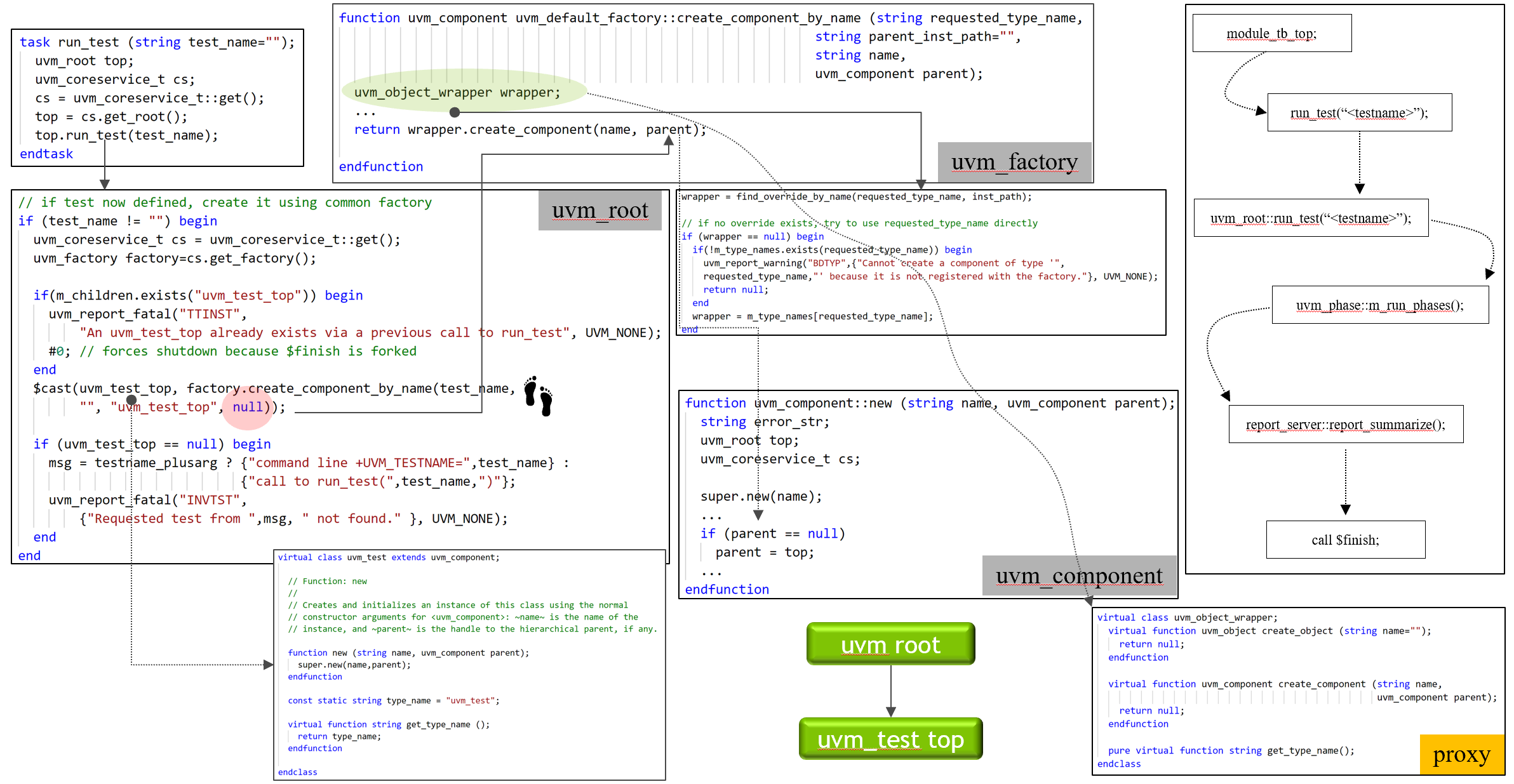The width and height of the screenshot is (1514, 784).
Task: Click the uvm_phase::m_run_phases() flowchart box
Action: click(1379, 305)
